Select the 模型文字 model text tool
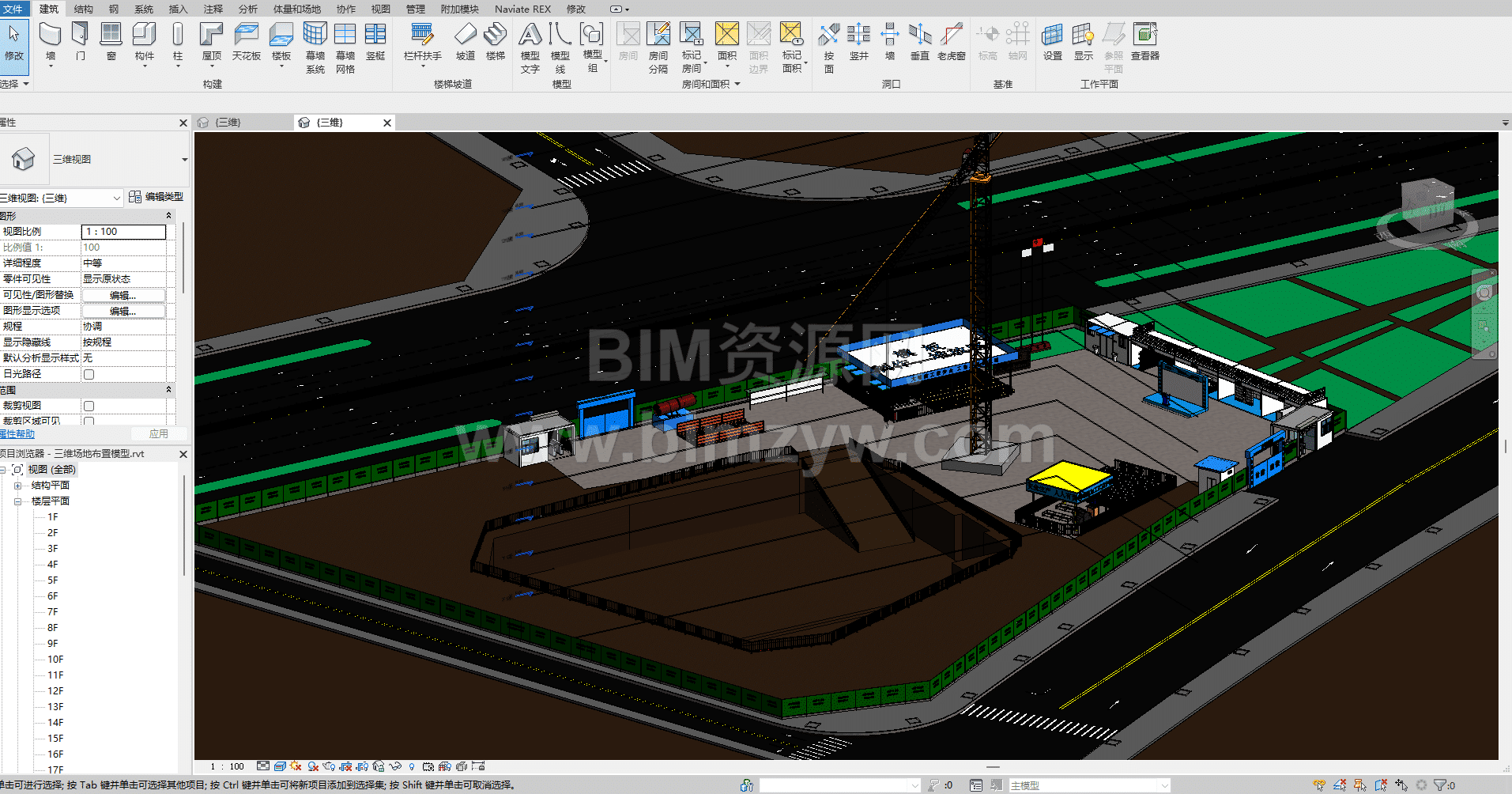The height and width of the screenshot is (794, 1512). 530,47
